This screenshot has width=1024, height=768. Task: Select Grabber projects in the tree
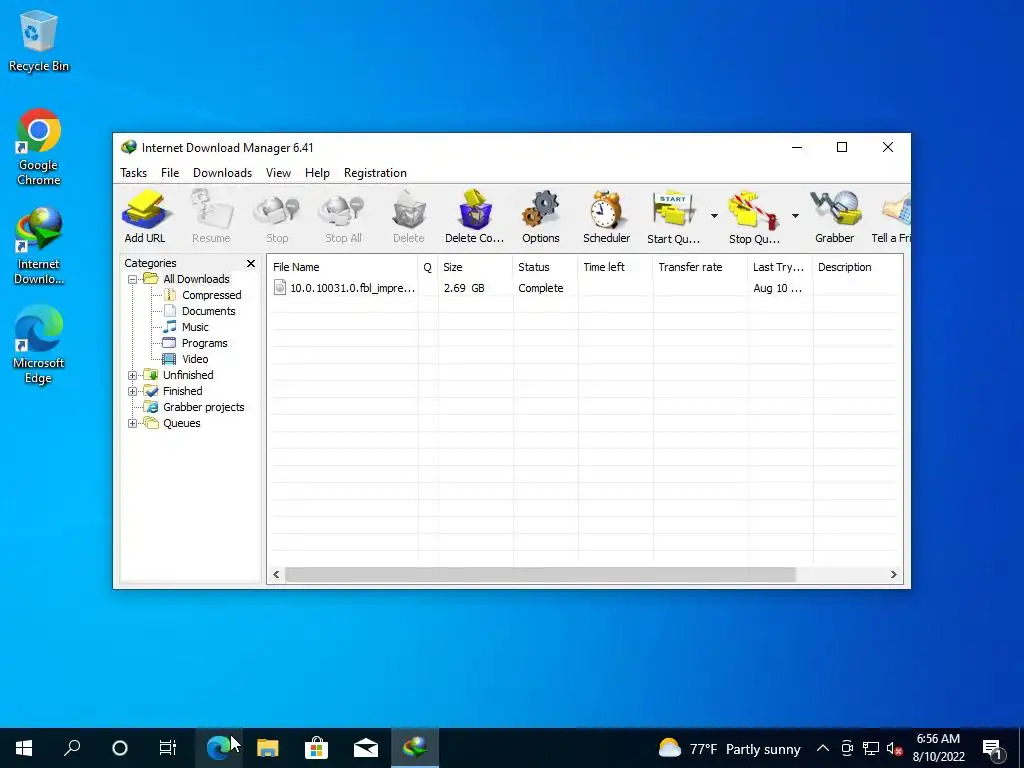pyautogui.click(x=203, y=407)
